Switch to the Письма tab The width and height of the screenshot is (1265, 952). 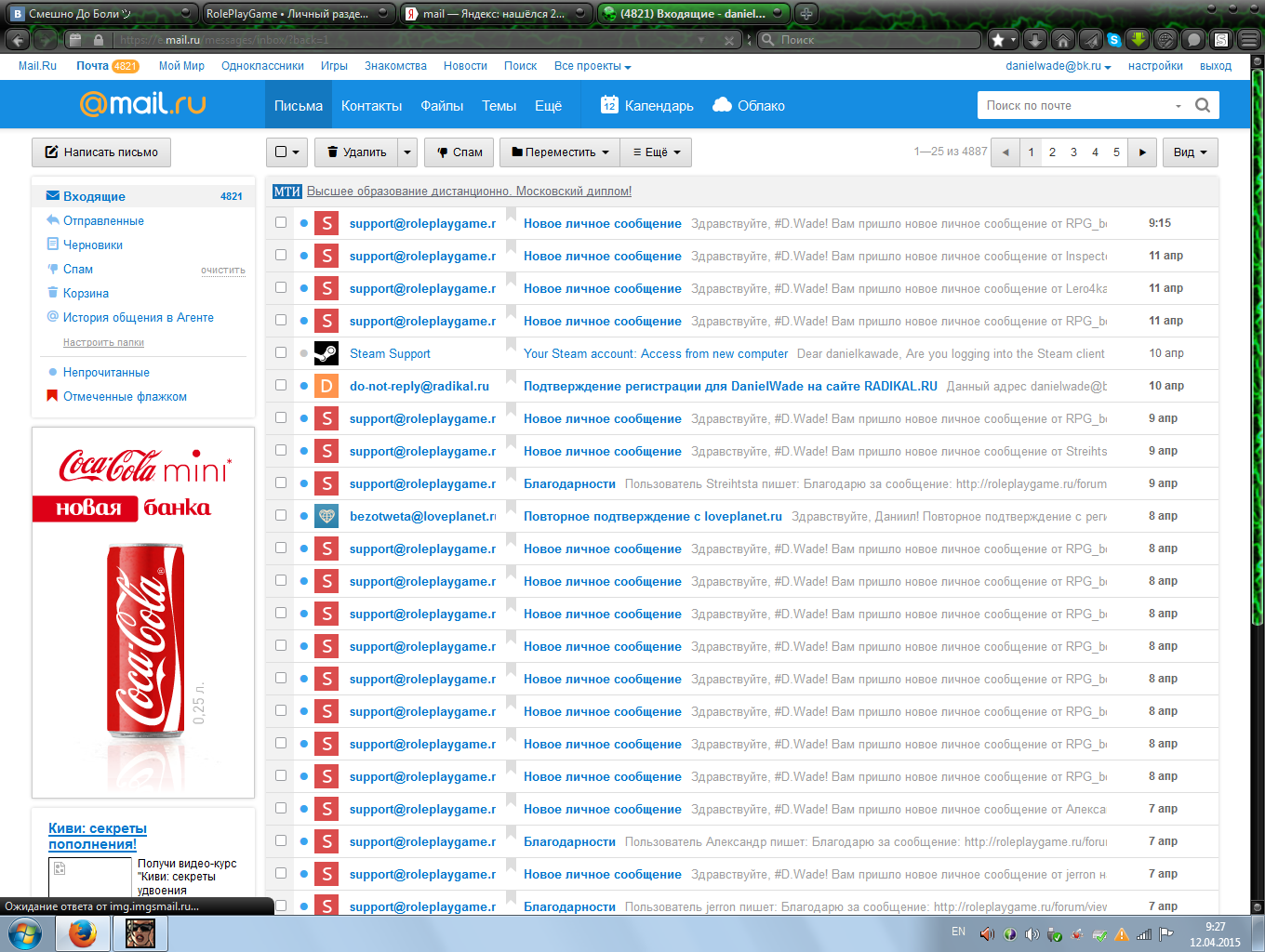pos(299,105)
